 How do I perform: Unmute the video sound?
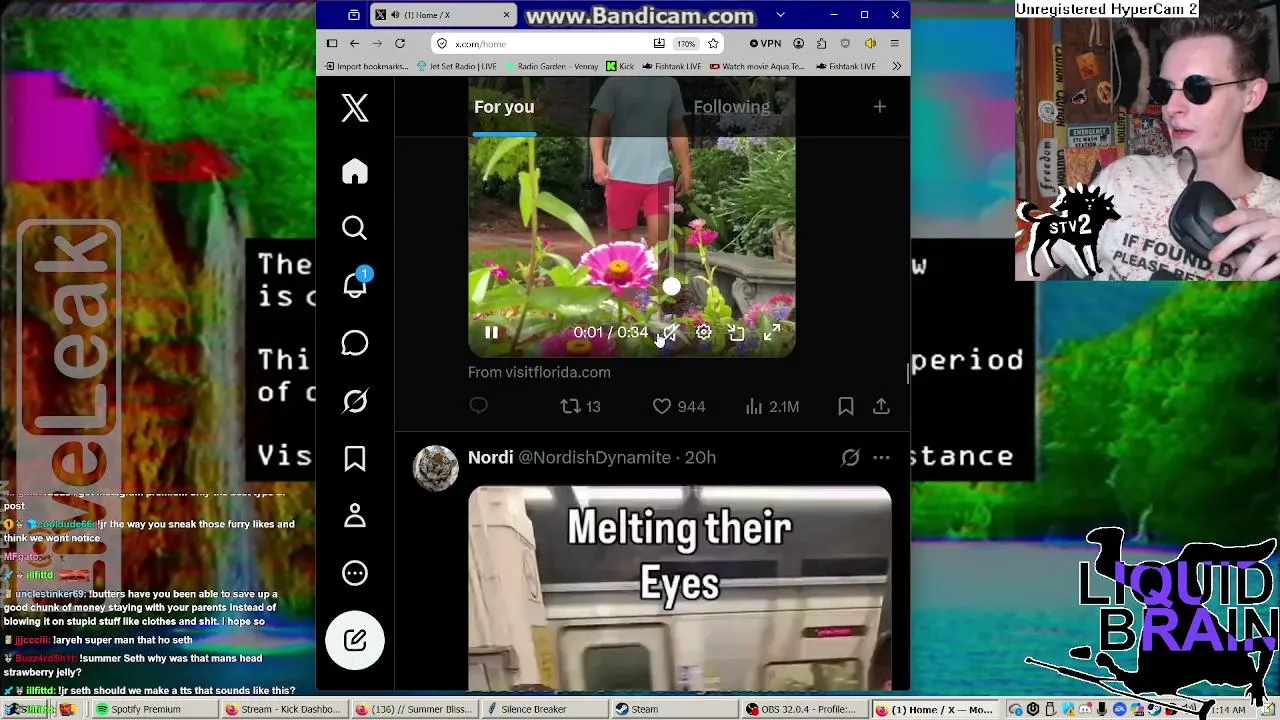tap(669, 333)
